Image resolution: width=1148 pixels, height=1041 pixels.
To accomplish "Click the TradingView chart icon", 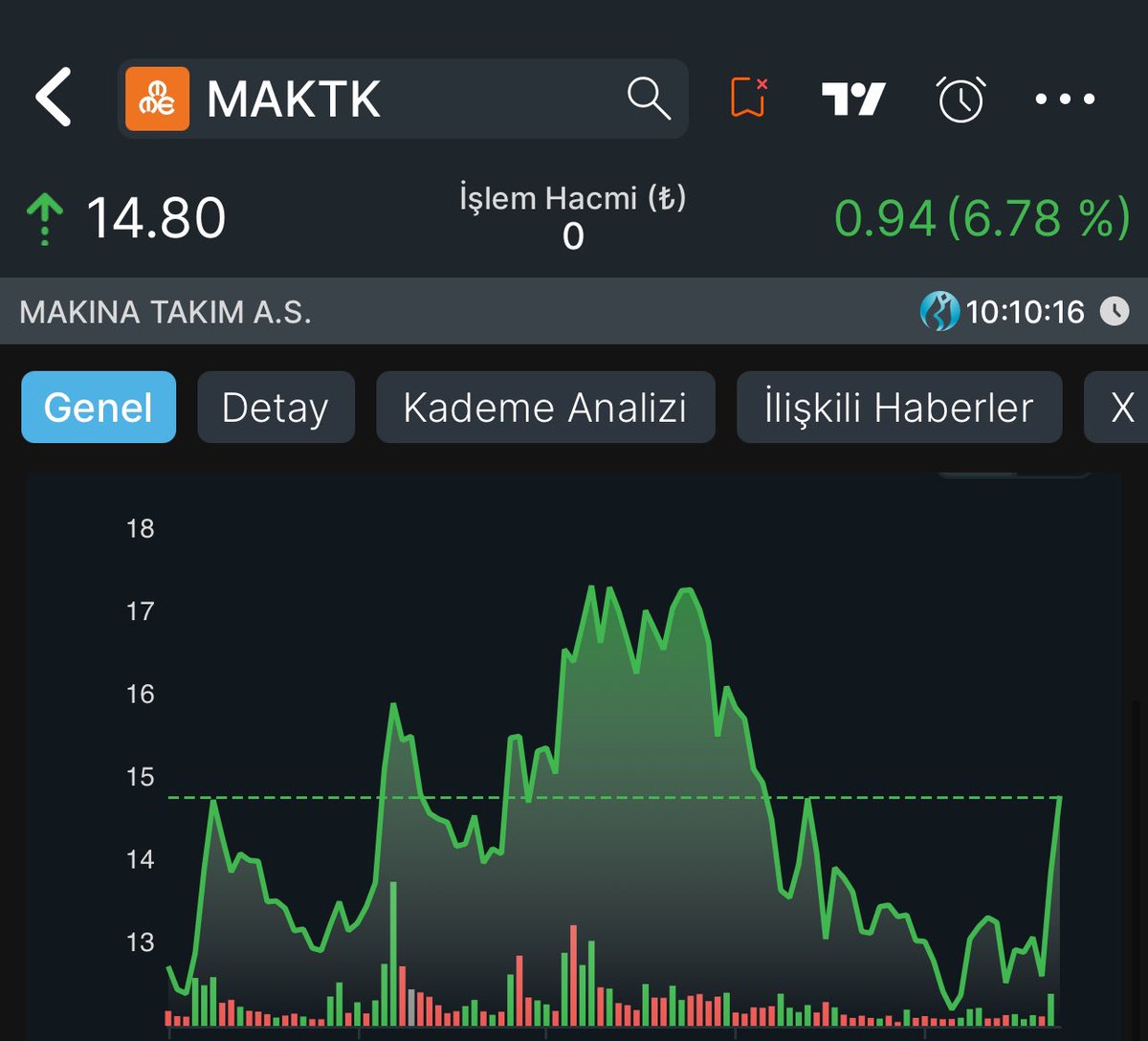I will tap(854, 98).
